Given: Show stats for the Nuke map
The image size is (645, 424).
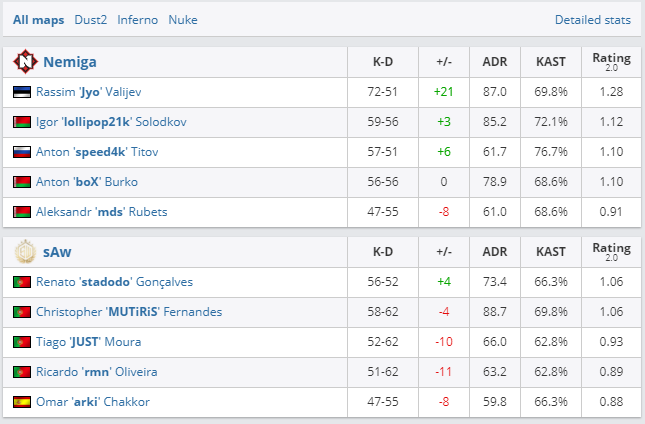Looking at the screenshot, I should click(x=182, y=19).
